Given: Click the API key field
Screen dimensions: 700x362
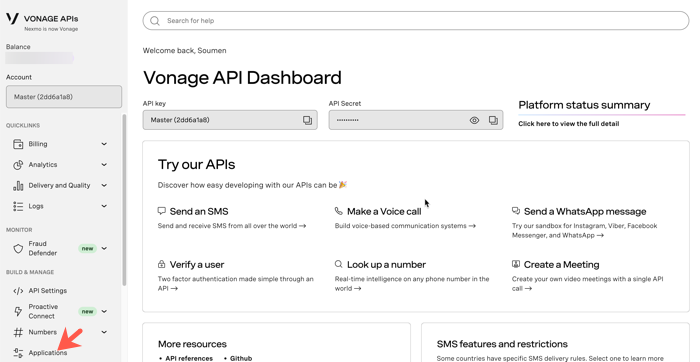Looking at the screenshot, I should coord(230,120).
